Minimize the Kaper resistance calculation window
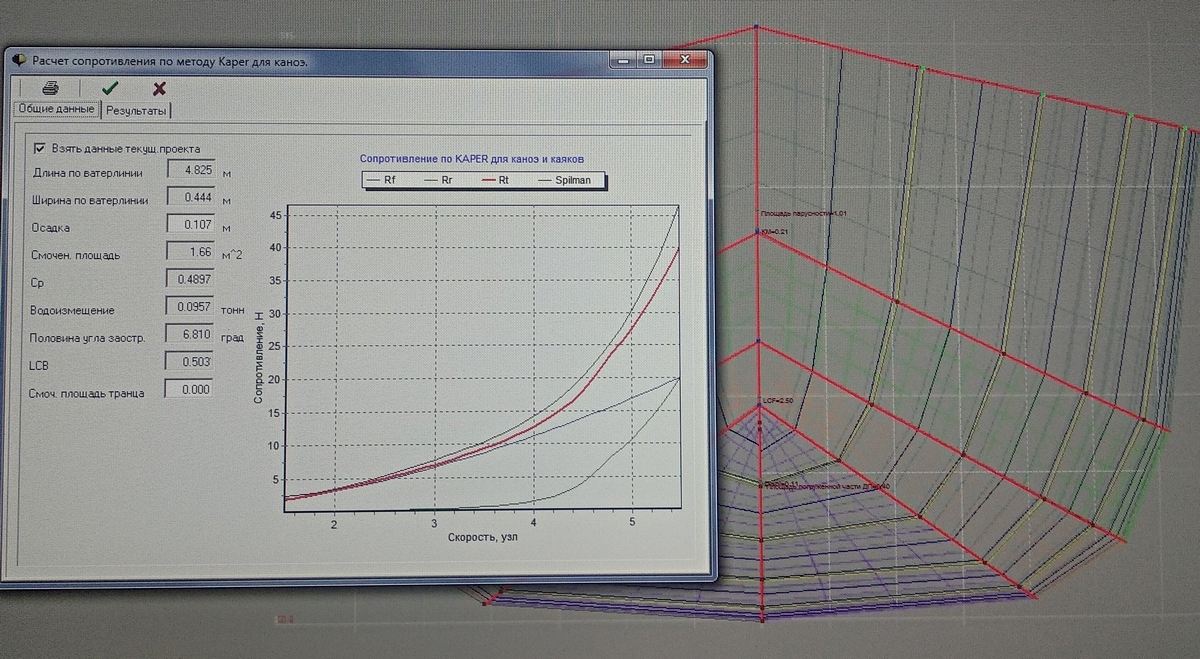Screen dimensions: 1200x659 pos(623,60)
